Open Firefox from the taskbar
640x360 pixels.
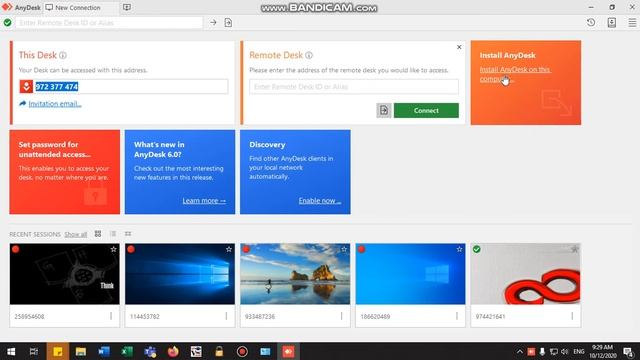coord(173,351)
